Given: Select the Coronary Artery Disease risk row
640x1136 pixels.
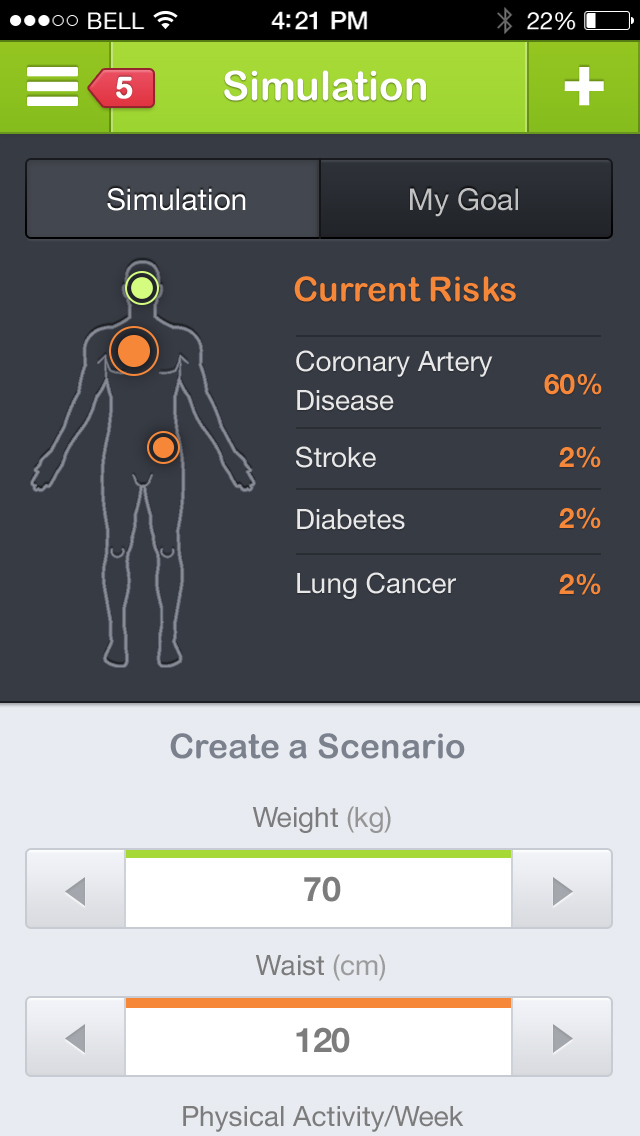Looking at the screenshot, I should coord(447,382).
